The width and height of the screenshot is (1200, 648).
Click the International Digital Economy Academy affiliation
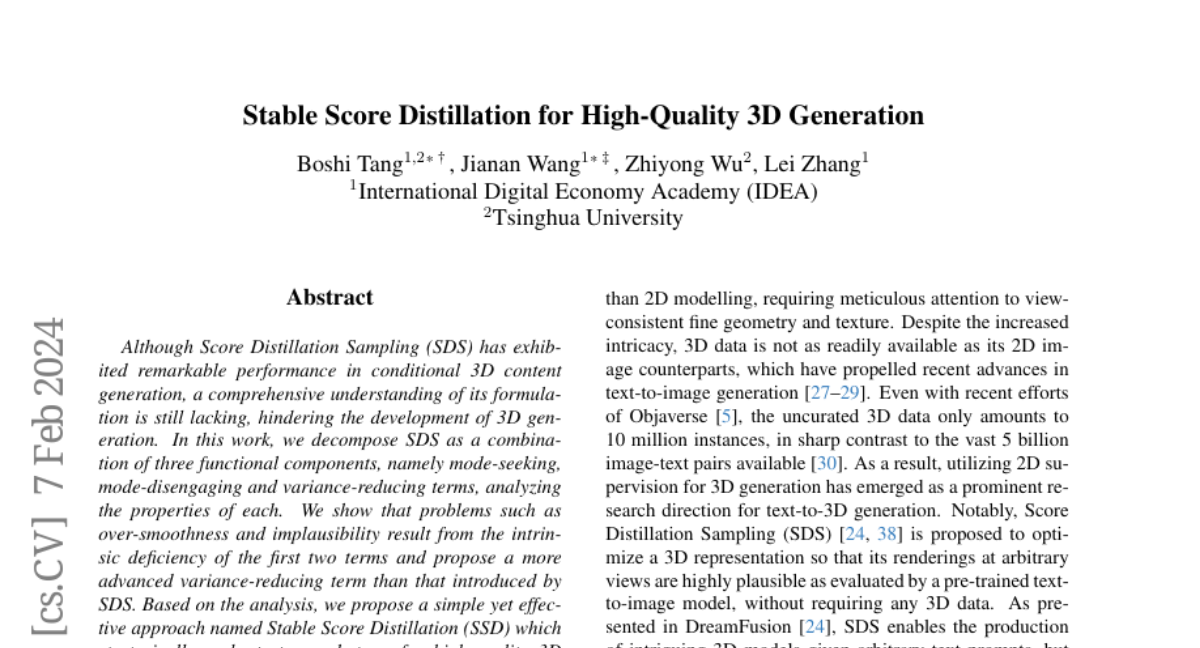587,191
